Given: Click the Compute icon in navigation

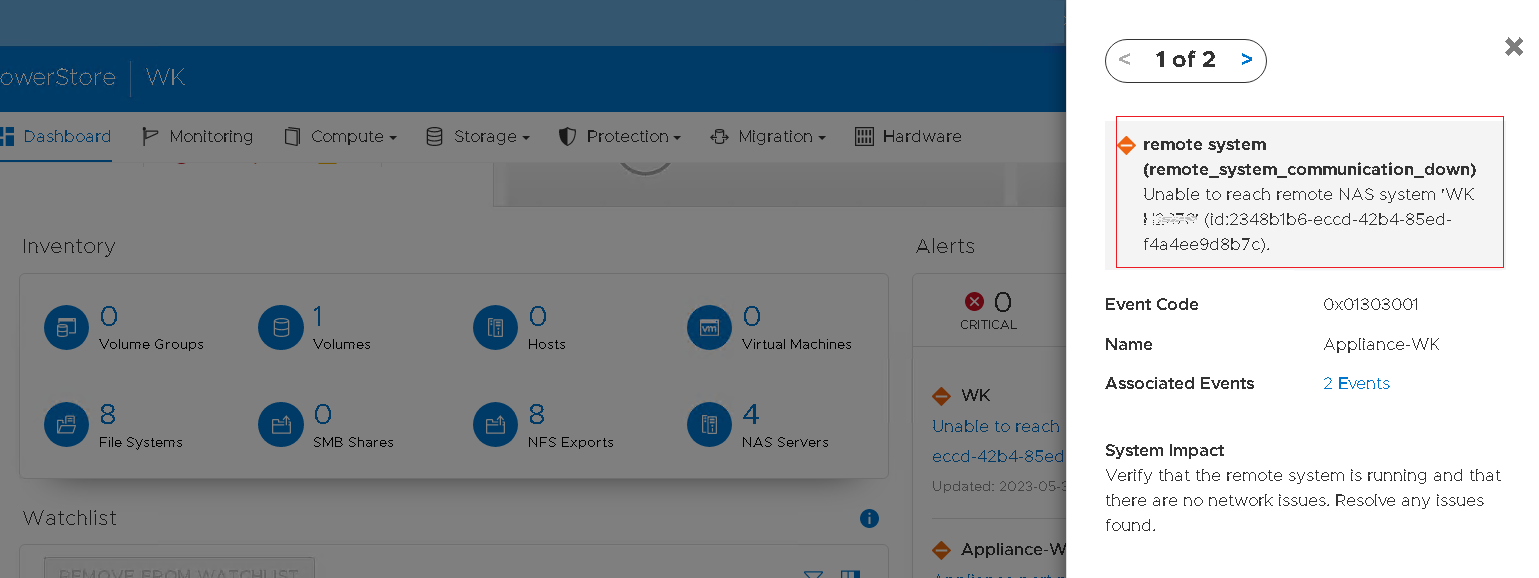Looking at the screenshot, I should click(x=292, y=137).
